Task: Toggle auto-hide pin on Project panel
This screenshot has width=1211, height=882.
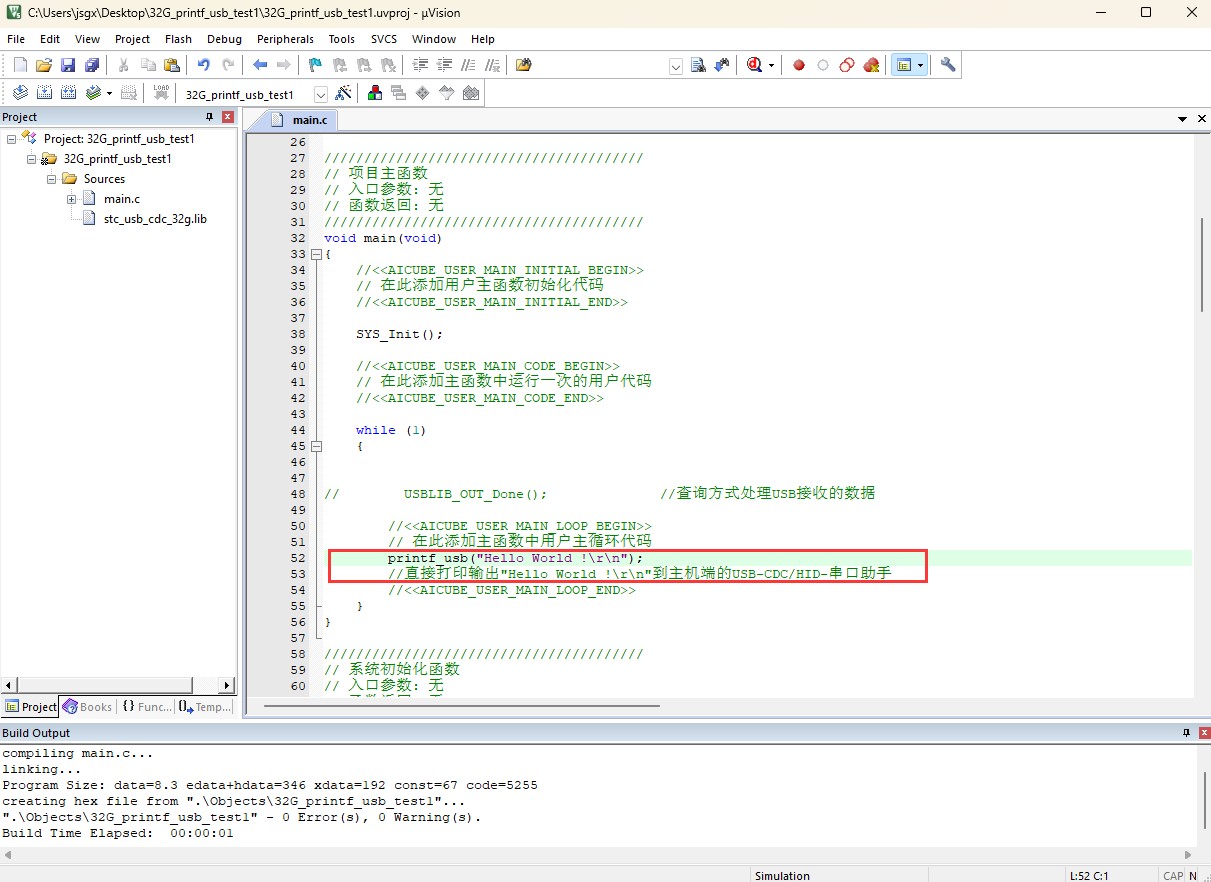Action: pos(210,117)
